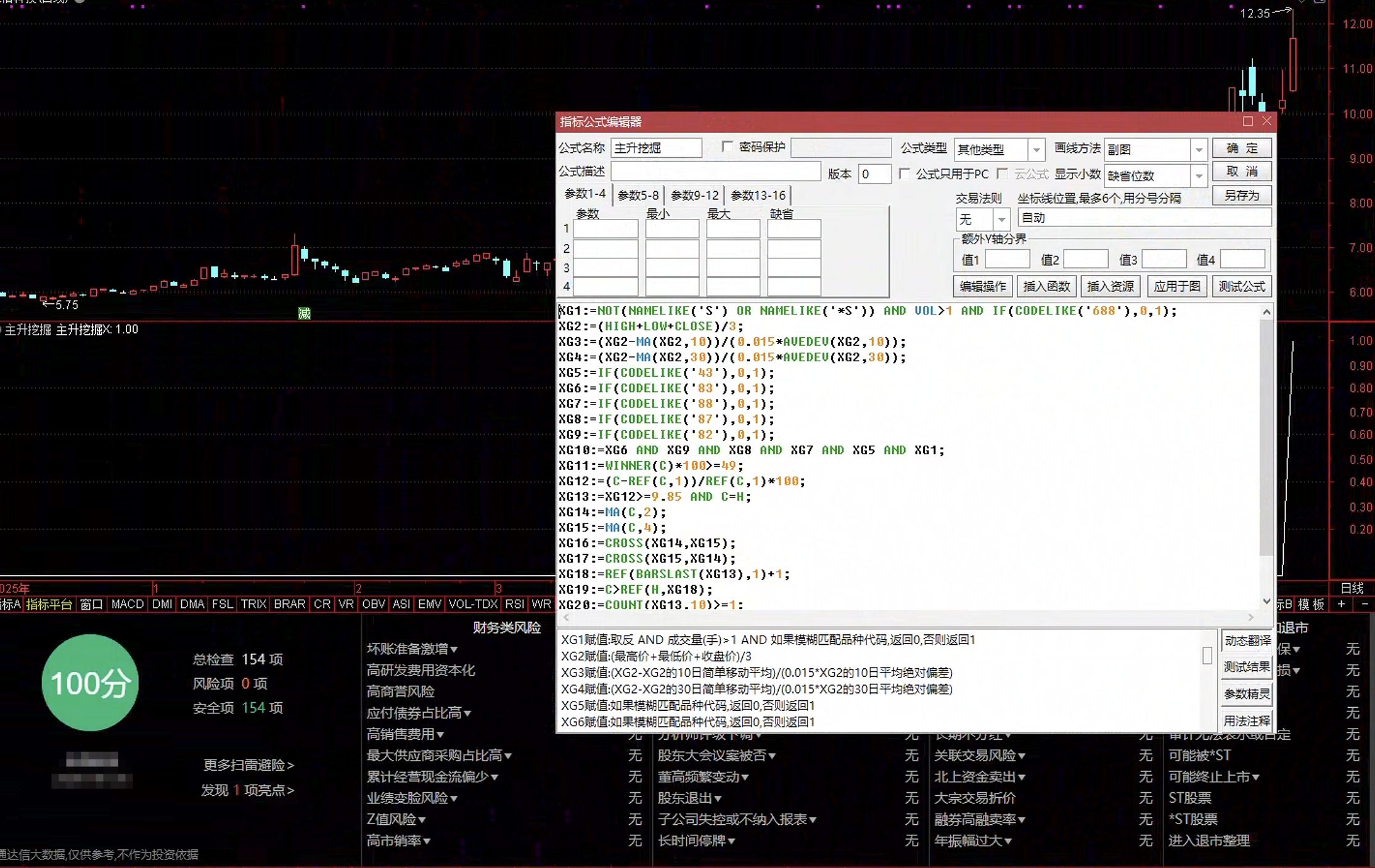Click the code editor vertical scrollbar

click(1266, 438)
